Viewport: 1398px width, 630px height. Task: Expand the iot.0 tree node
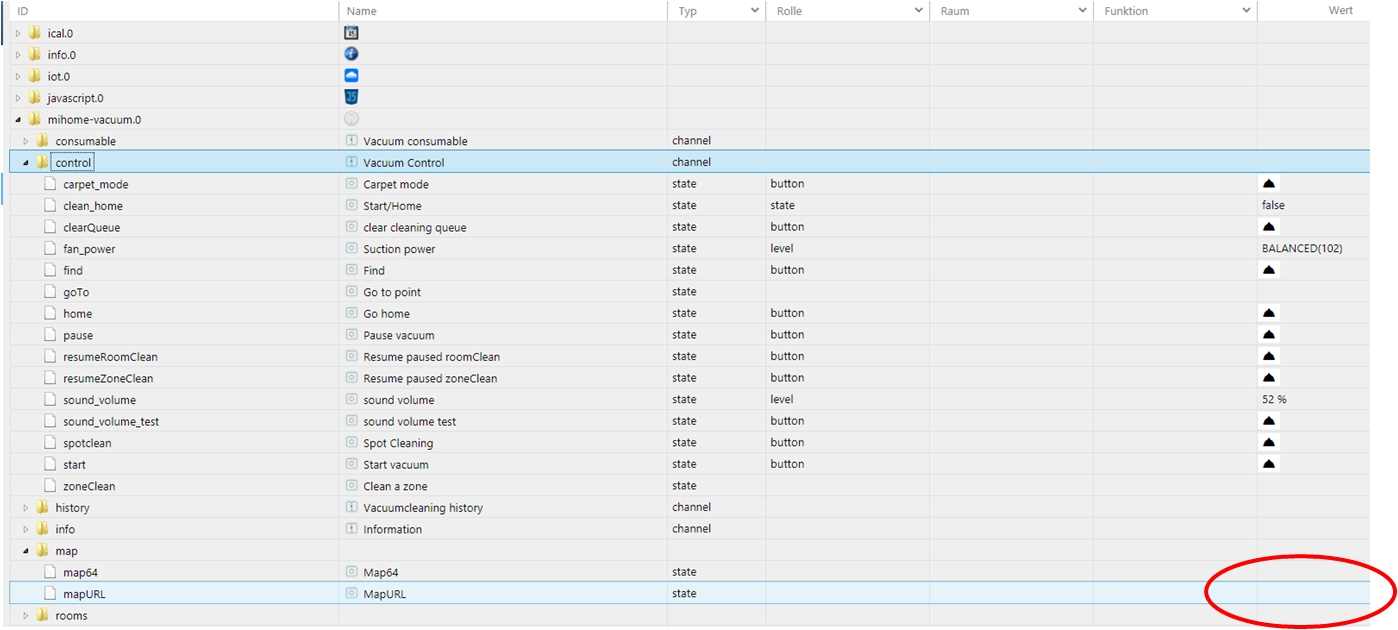(18, 77)
